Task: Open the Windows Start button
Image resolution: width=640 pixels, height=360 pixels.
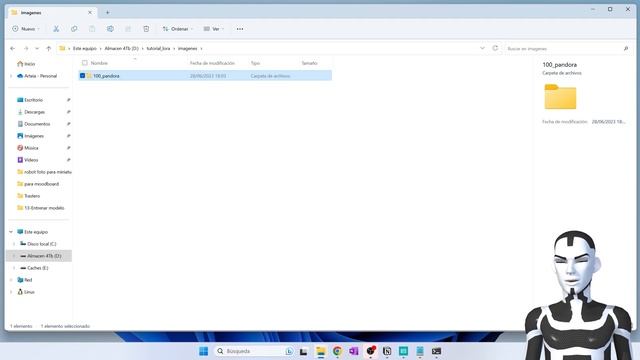Action: (203, 351)
